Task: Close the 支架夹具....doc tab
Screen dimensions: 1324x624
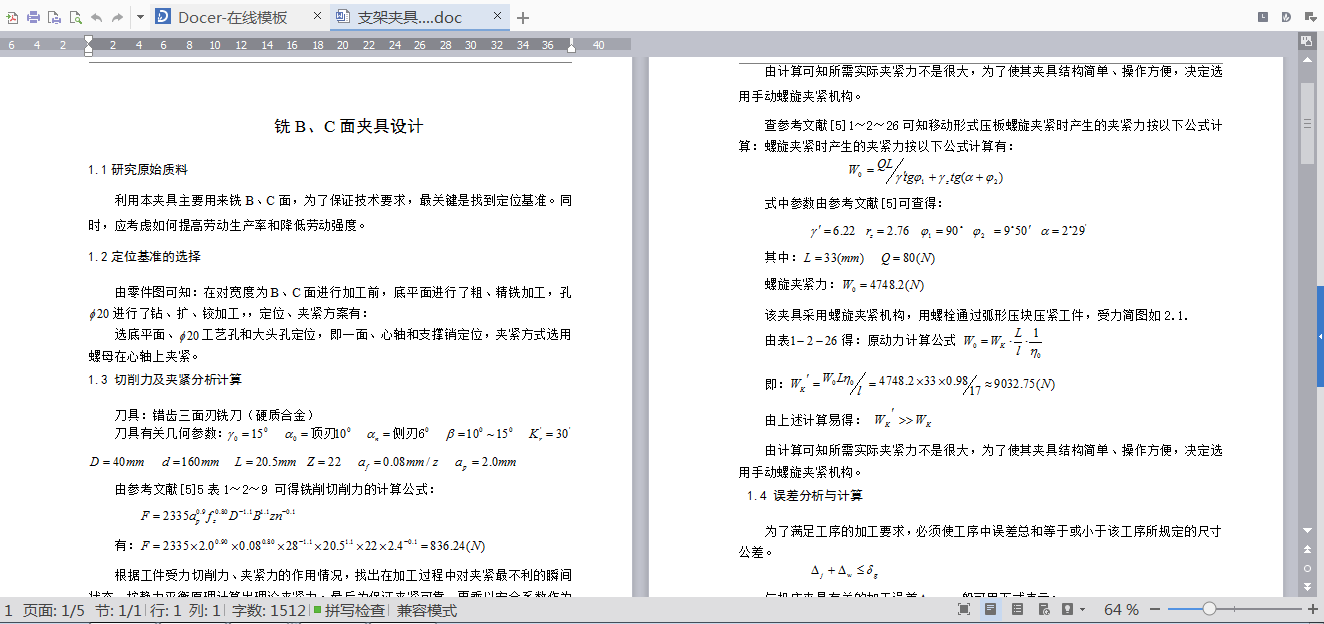Action: point(497,17)
